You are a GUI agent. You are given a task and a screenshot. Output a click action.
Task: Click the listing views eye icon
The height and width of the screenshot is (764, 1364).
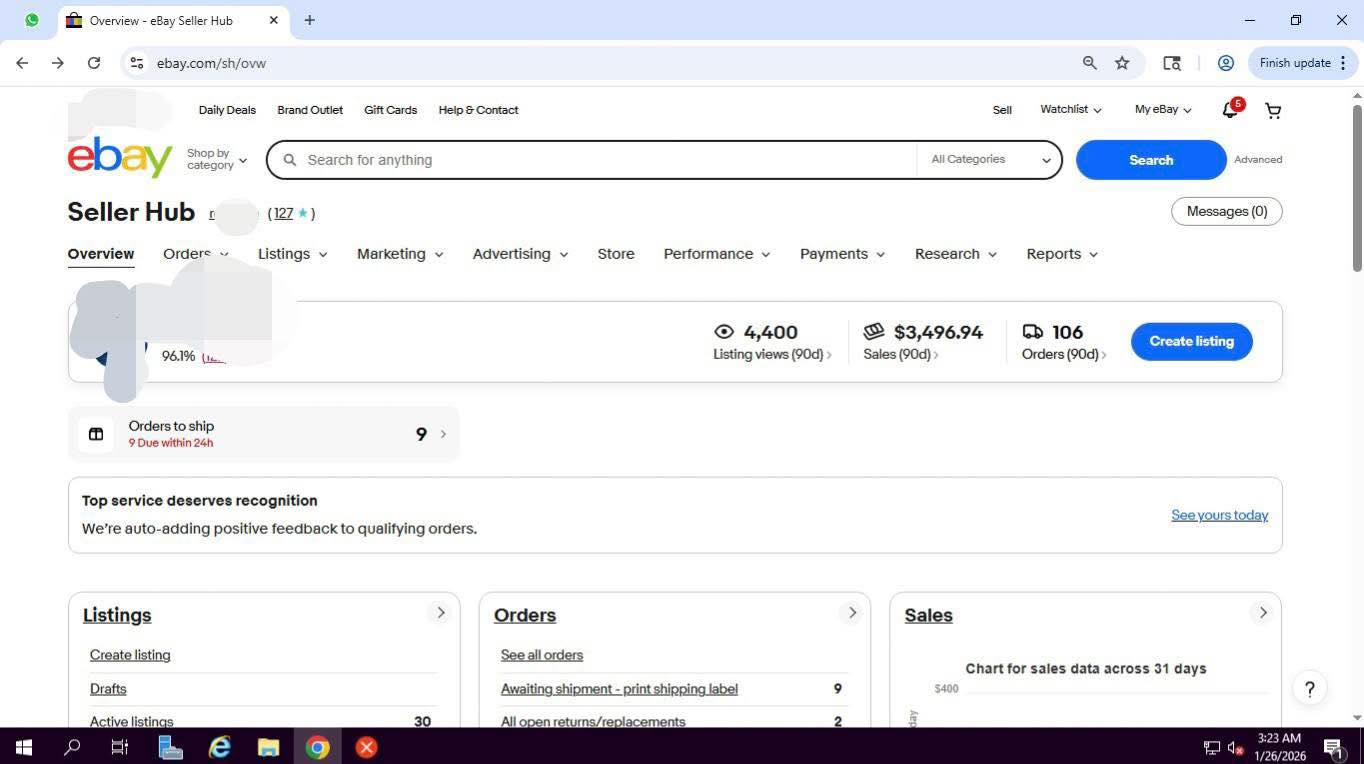click(724, 331)
